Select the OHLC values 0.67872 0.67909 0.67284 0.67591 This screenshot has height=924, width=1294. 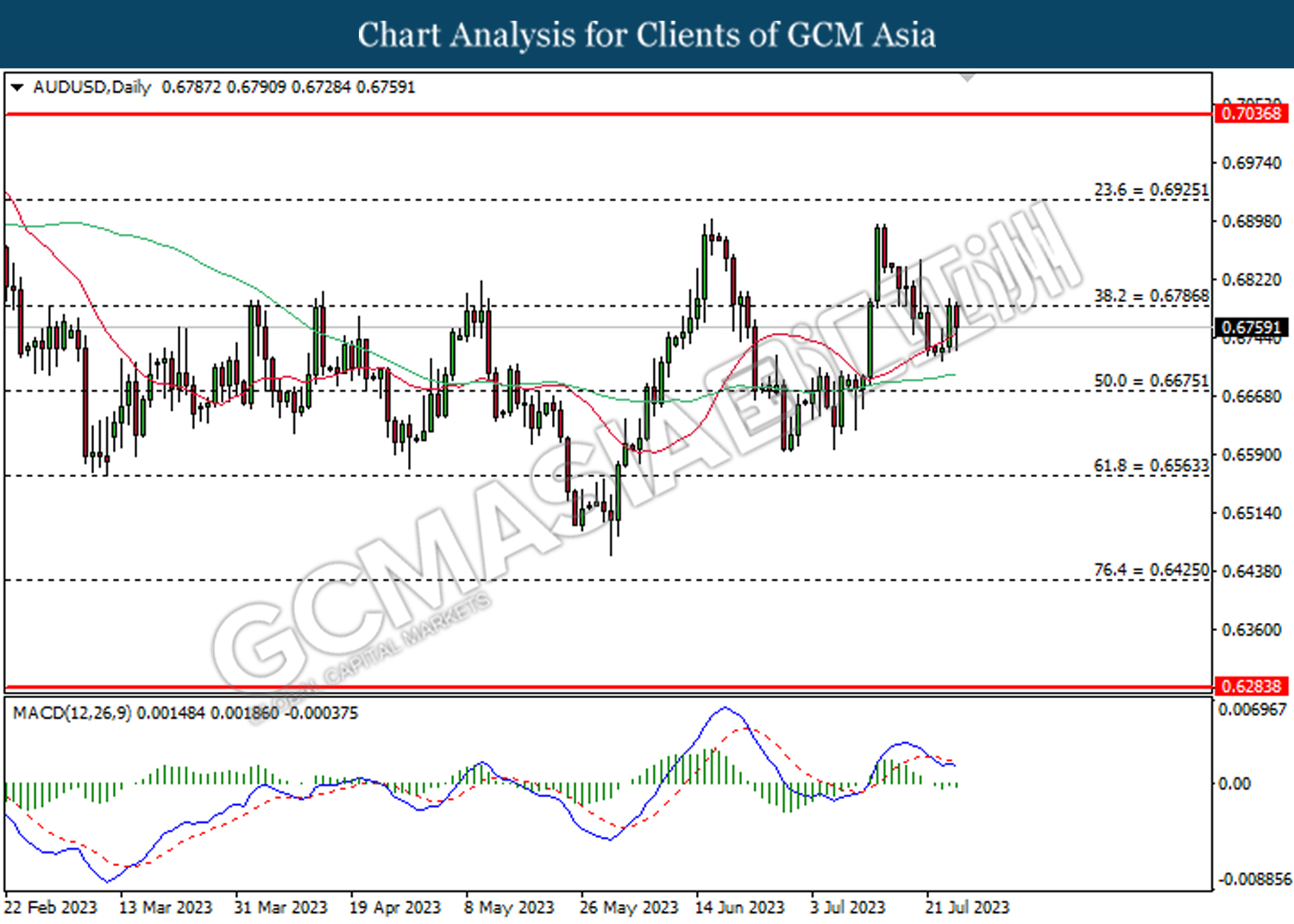click(289, 87)
